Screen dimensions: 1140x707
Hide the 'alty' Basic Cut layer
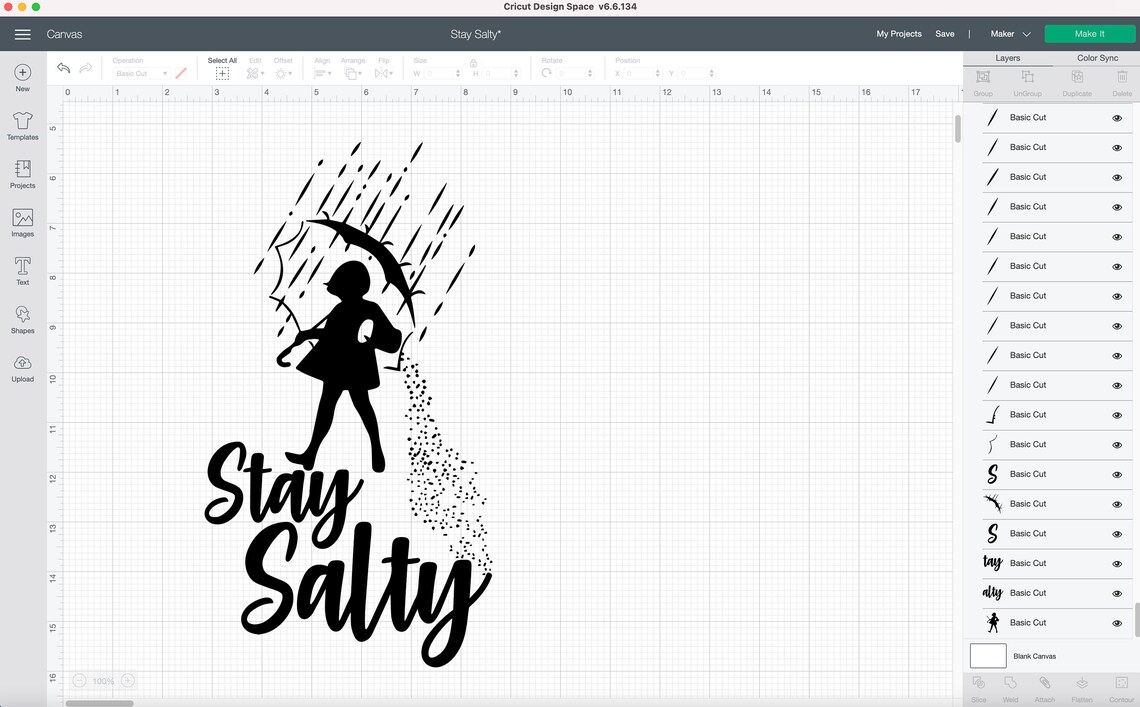(1117, 592)
